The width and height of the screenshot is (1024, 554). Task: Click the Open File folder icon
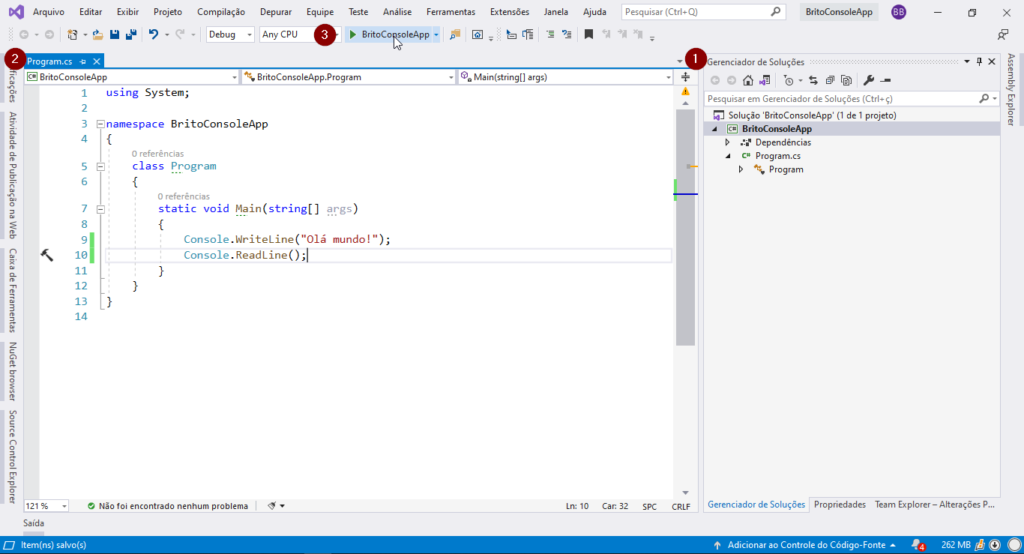pyautogui.click(x=97, y=35)
